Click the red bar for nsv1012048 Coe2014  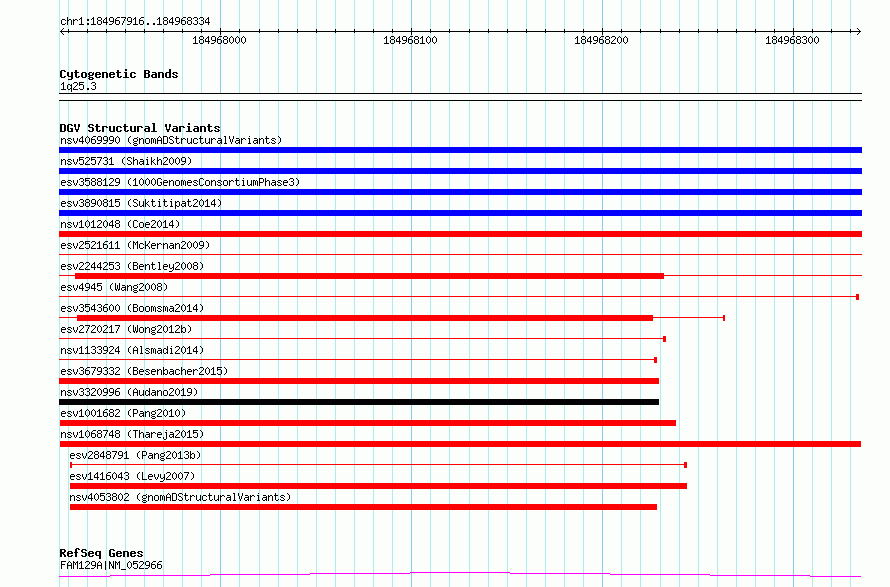point(460,234)
